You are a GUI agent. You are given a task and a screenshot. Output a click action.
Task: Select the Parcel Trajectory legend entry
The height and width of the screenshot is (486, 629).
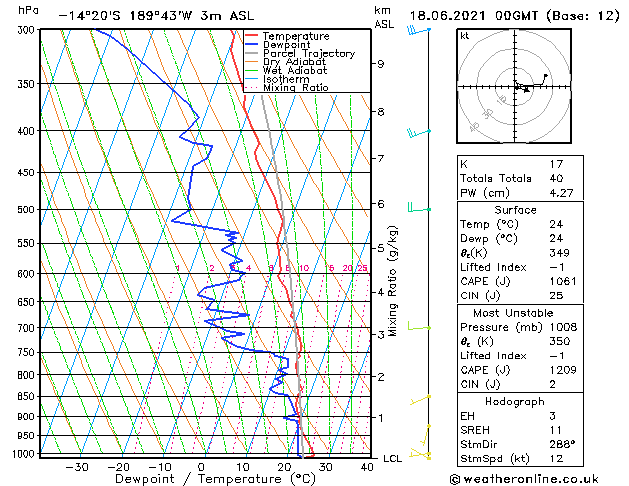coord(300,53)
